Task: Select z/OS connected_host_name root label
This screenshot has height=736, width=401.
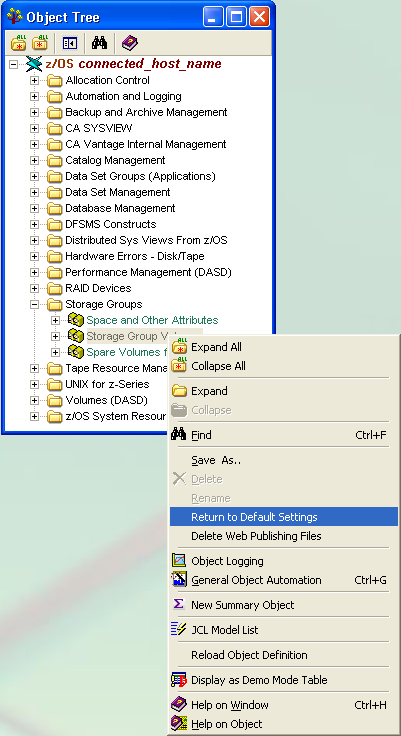Action: point(133,64)
